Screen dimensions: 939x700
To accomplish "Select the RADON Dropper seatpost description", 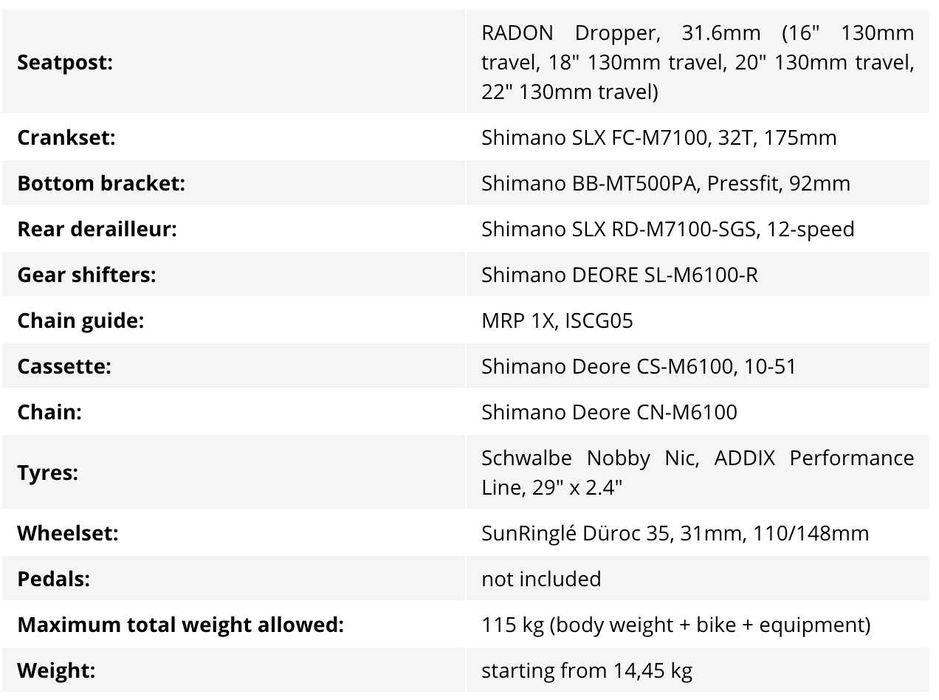I will point(697,62).
